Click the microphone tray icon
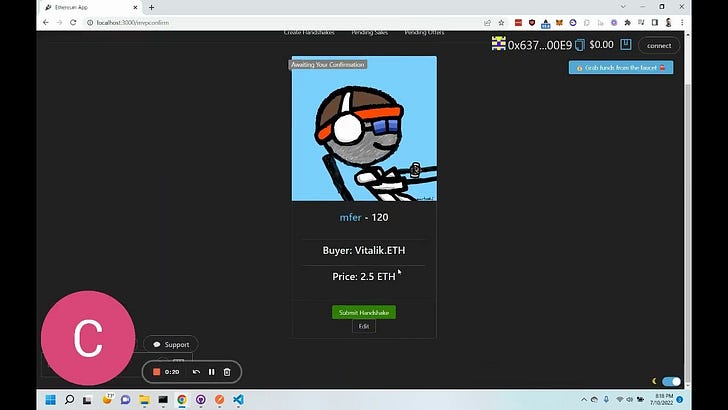 coord(606,399)
